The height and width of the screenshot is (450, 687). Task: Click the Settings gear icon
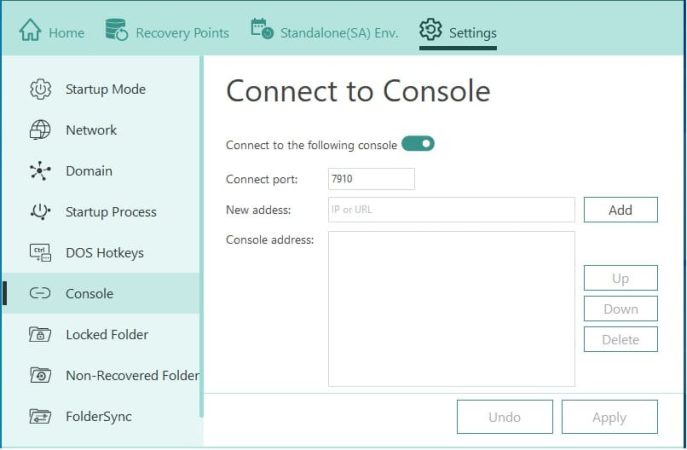pyautogui.click(x=431, y=30)
